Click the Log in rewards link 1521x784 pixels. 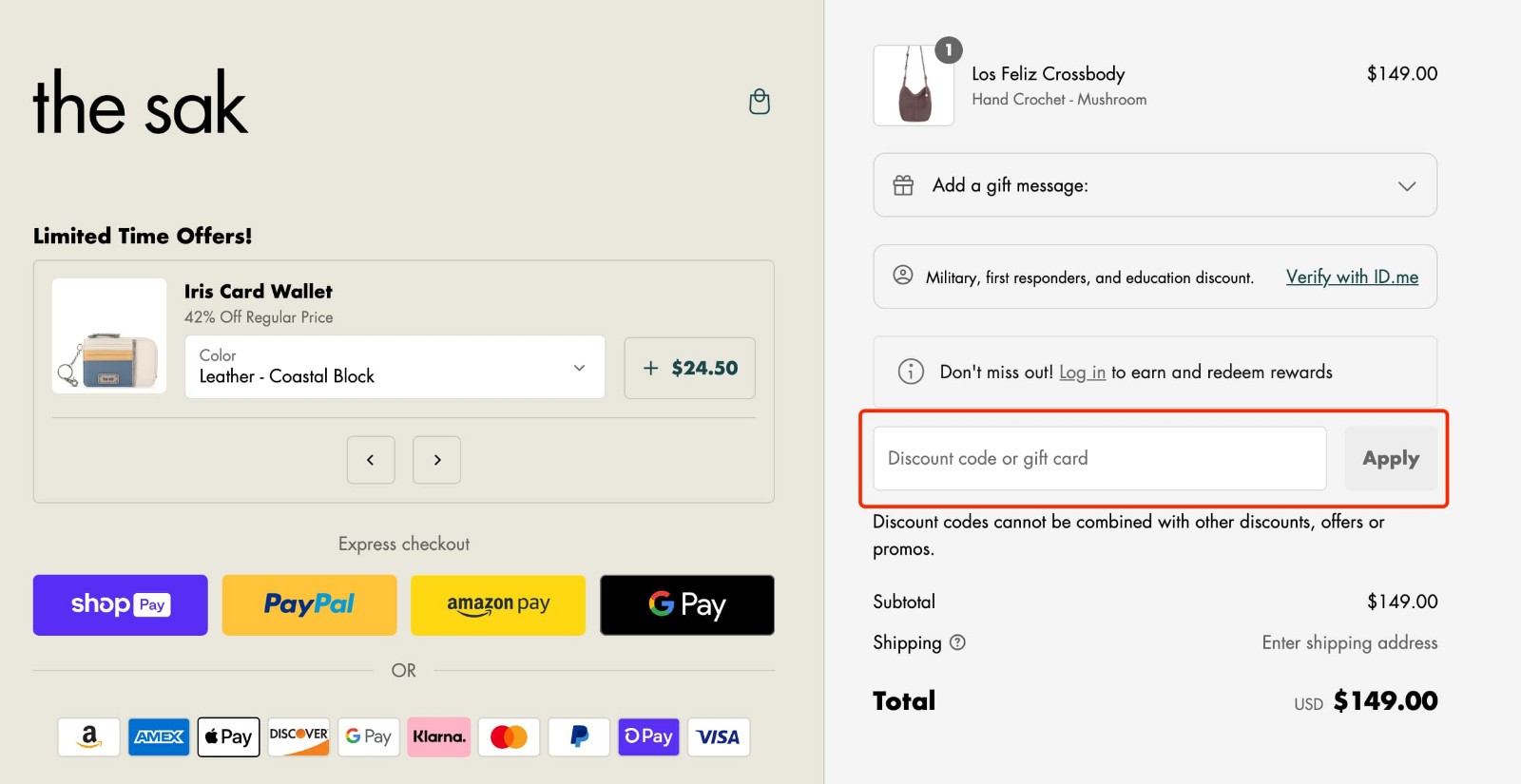1082,373
